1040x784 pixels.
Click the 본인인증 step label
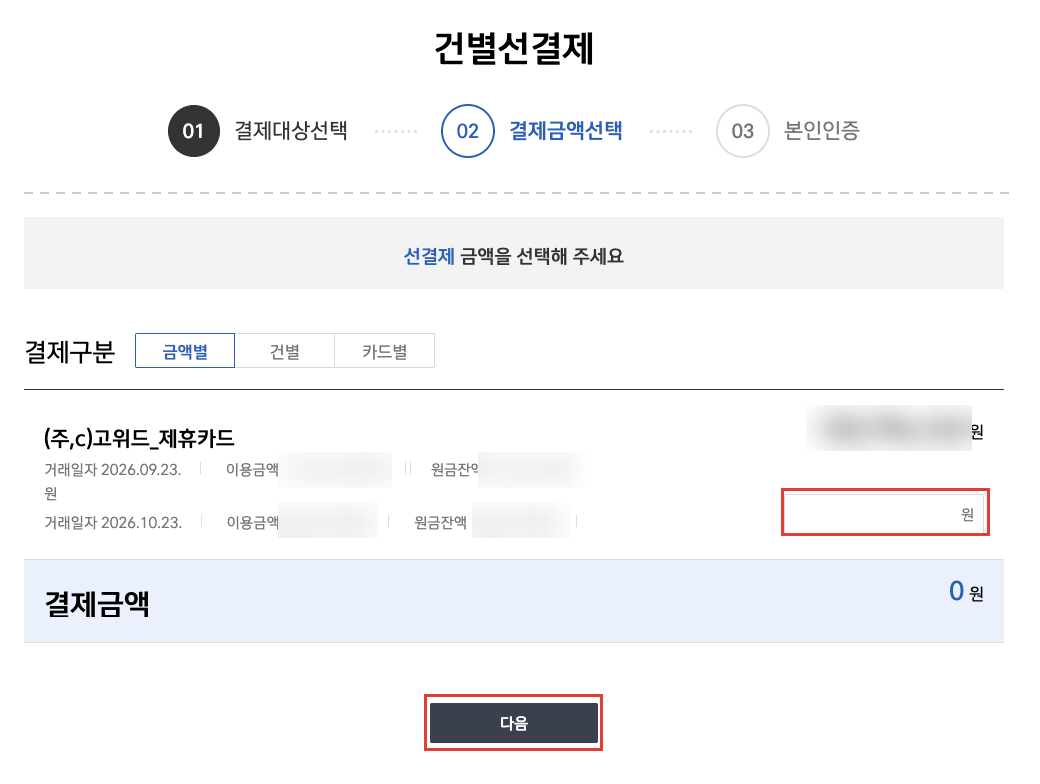tap(822, 130)
